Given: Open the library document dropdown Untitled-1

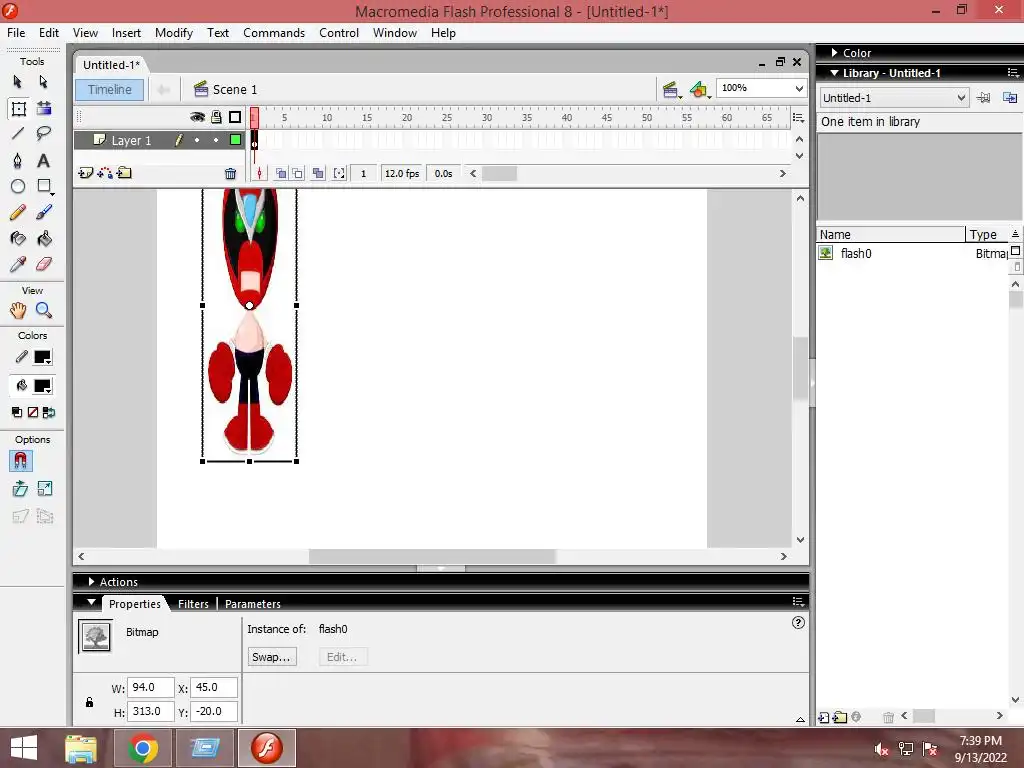Looking at the screenshot, I should 894,98.
